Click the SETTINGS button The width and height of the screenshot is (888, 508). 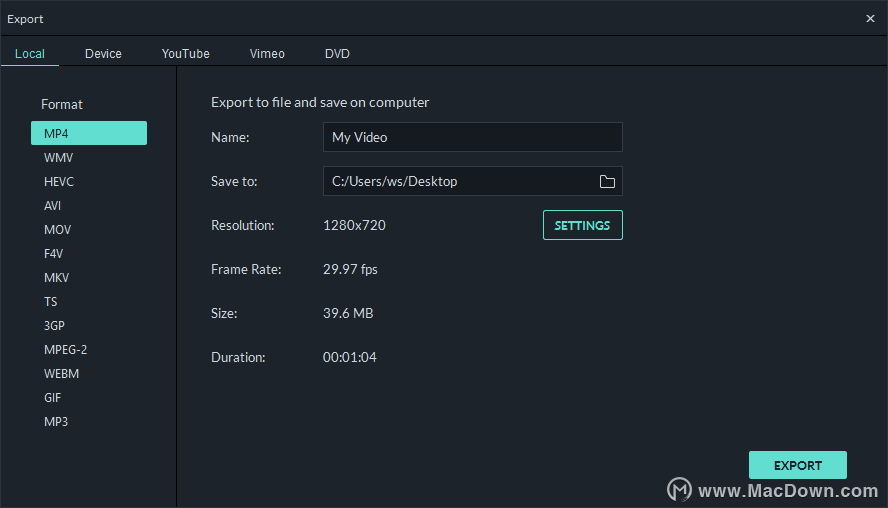tap(582, 225)
